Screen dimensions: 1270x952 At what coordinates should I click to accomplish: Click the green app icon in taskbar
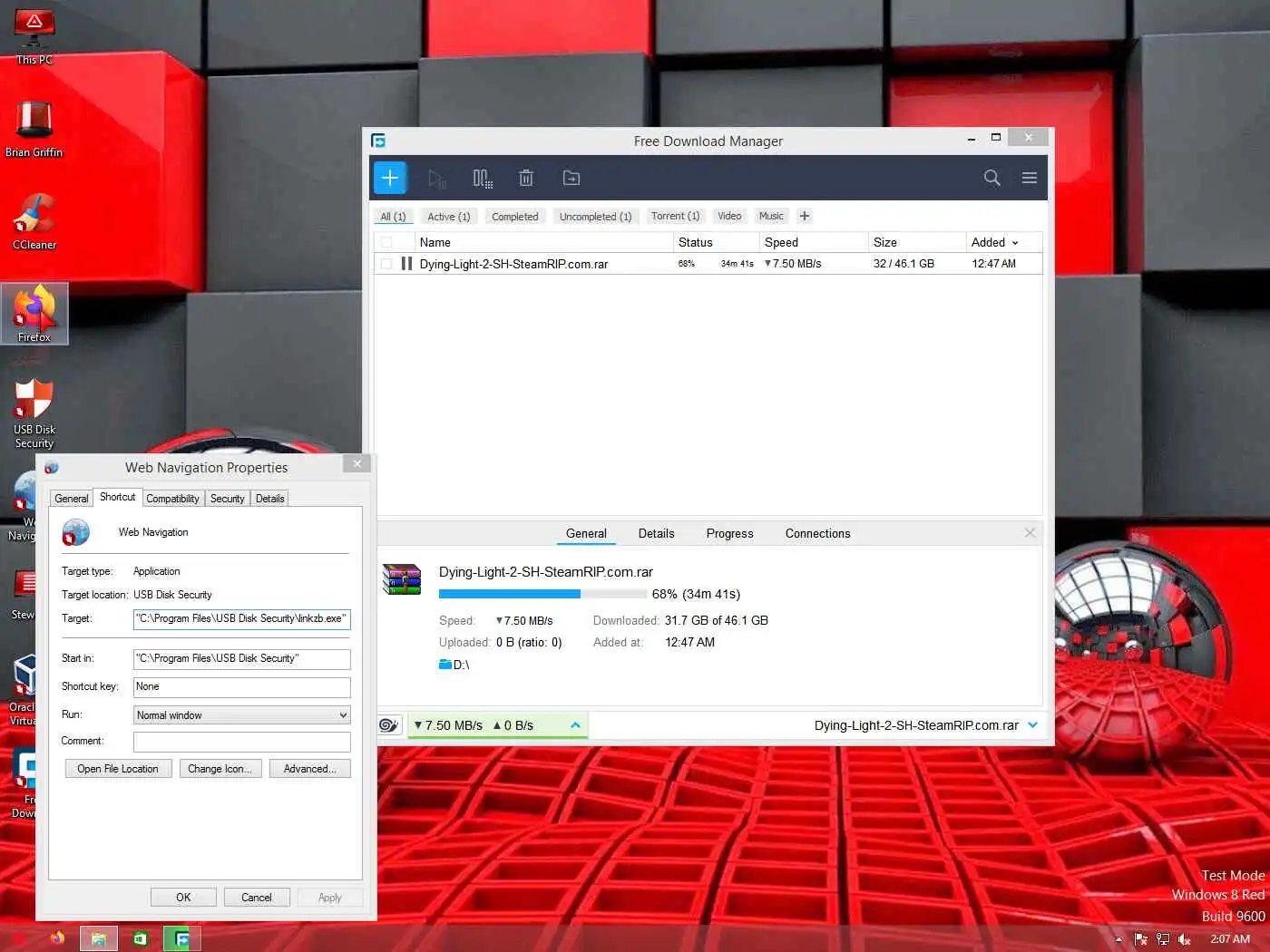coord(141,938)
